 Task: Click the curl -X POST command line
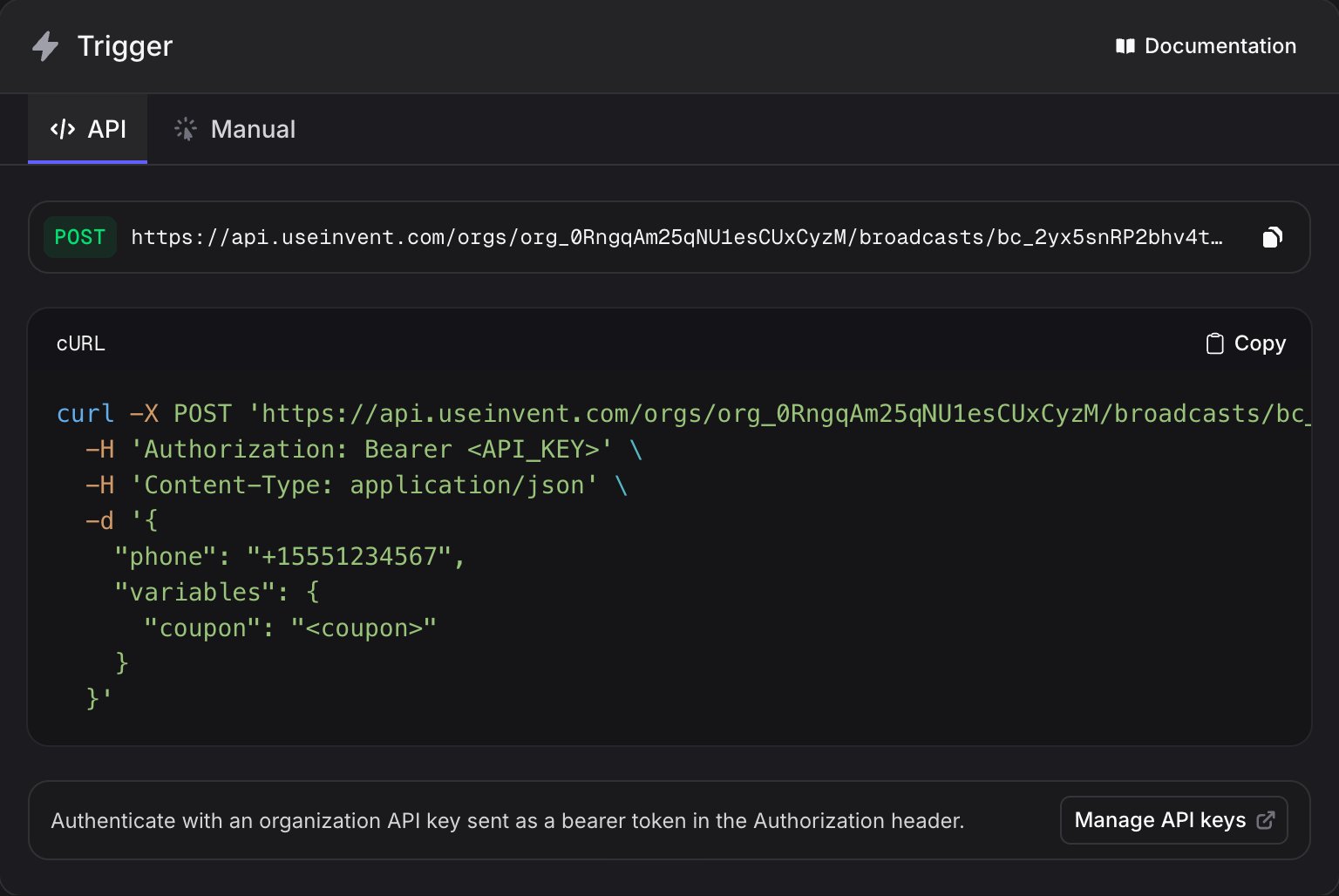pyautogui.click(x=683, y=413)
